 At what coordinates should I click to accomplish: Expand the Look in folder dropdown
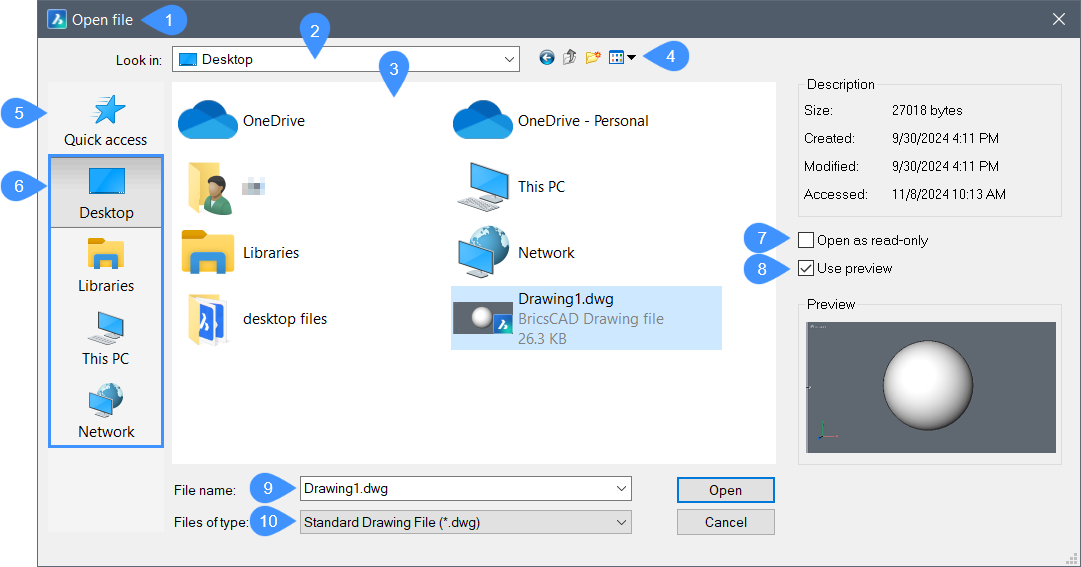pyautogui.click(x=509, y=59)
